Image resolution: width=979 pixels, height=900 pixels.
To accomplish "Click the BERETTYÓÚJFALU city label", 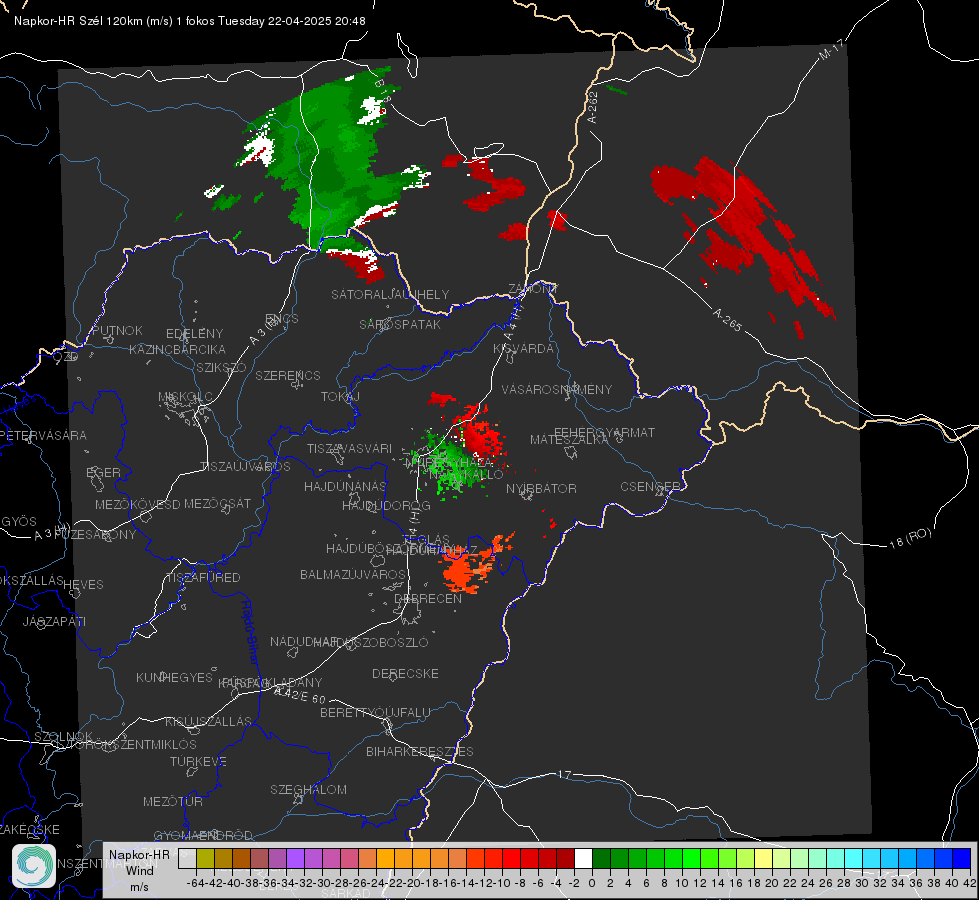I will [x=375, y=712].
